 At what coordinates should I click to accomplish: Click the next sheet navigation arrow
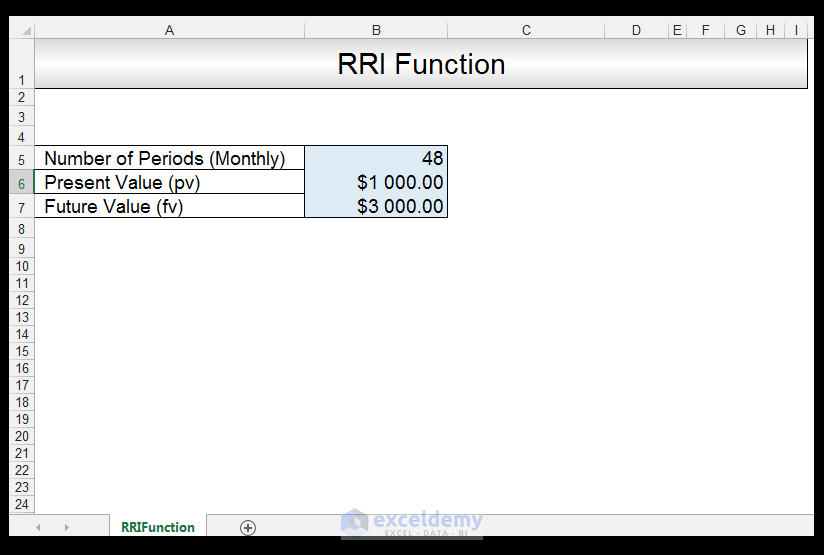(x=66, y=527)
